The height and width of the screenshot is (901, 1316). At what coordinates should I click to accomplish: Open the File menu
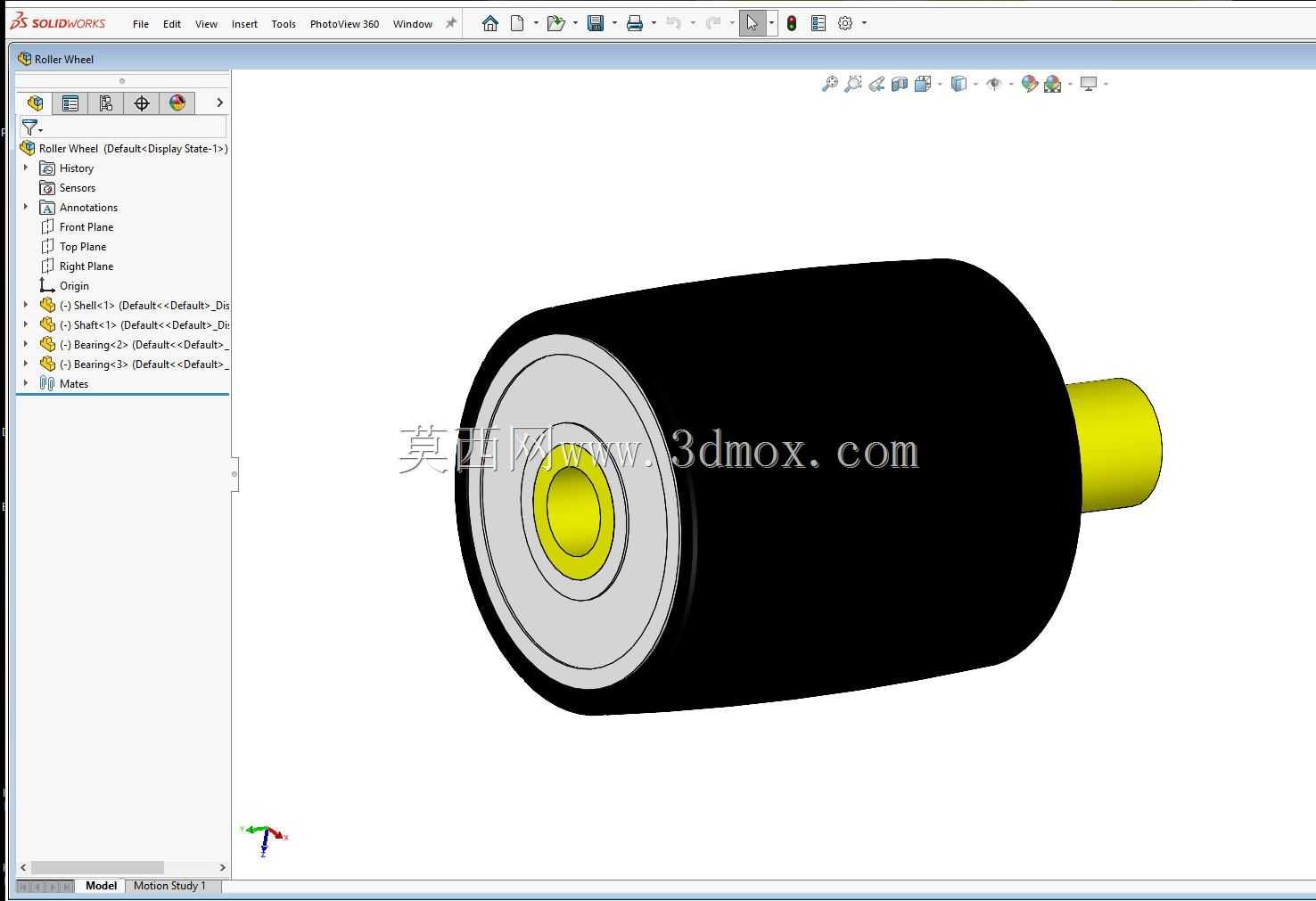coord(141,24)
